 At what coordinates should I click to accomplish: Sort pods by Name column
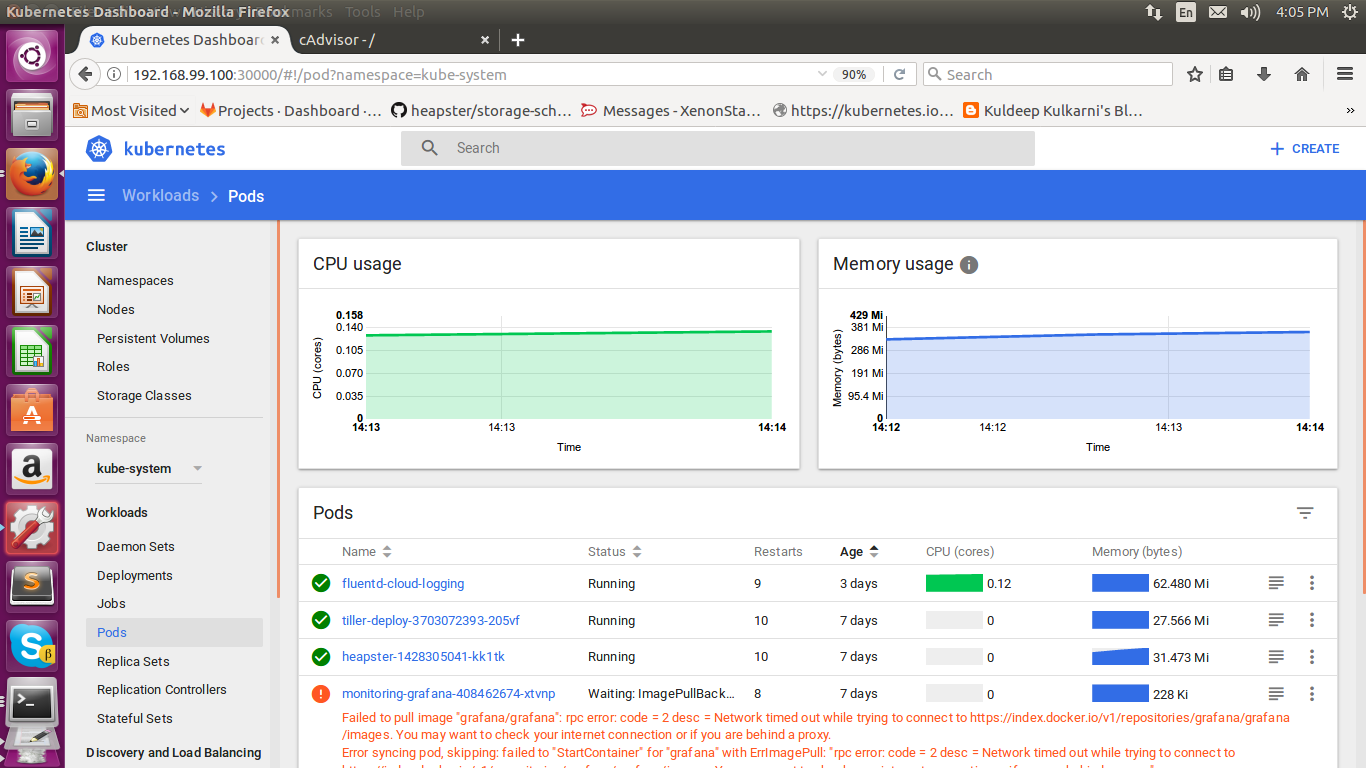point(367,551)
